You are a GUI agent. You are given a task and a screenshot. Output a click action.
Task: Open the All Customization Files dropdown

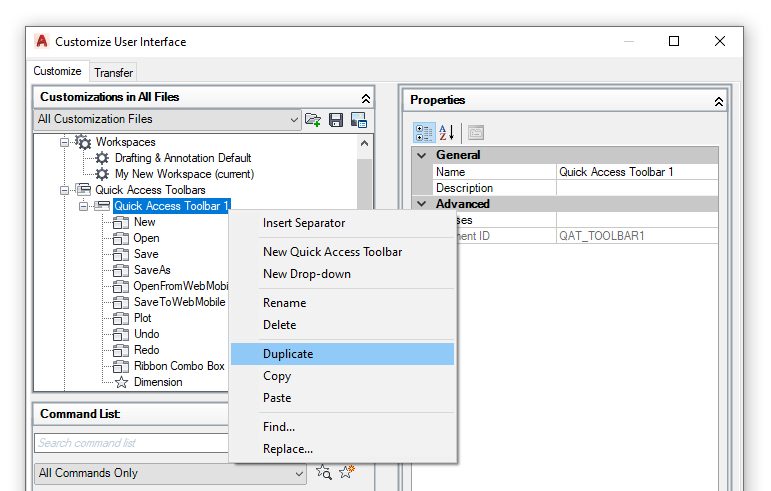pyautogui.click(x=294, y=120)
